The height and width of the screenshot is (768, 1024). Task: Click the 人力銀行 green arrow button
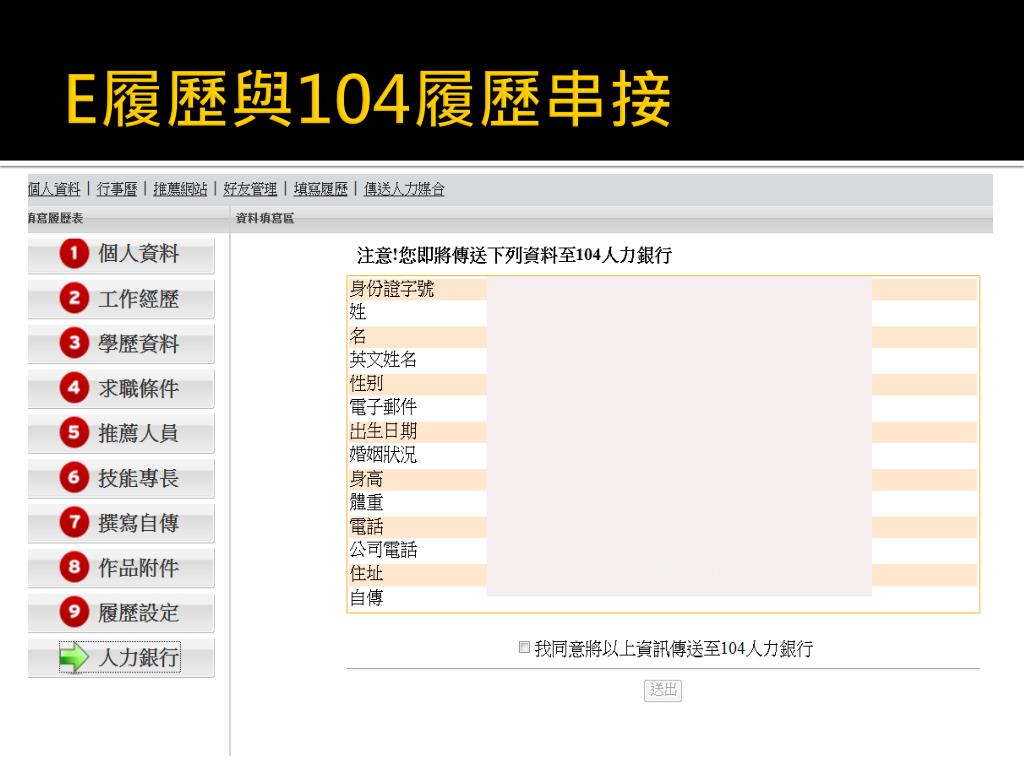121,657
